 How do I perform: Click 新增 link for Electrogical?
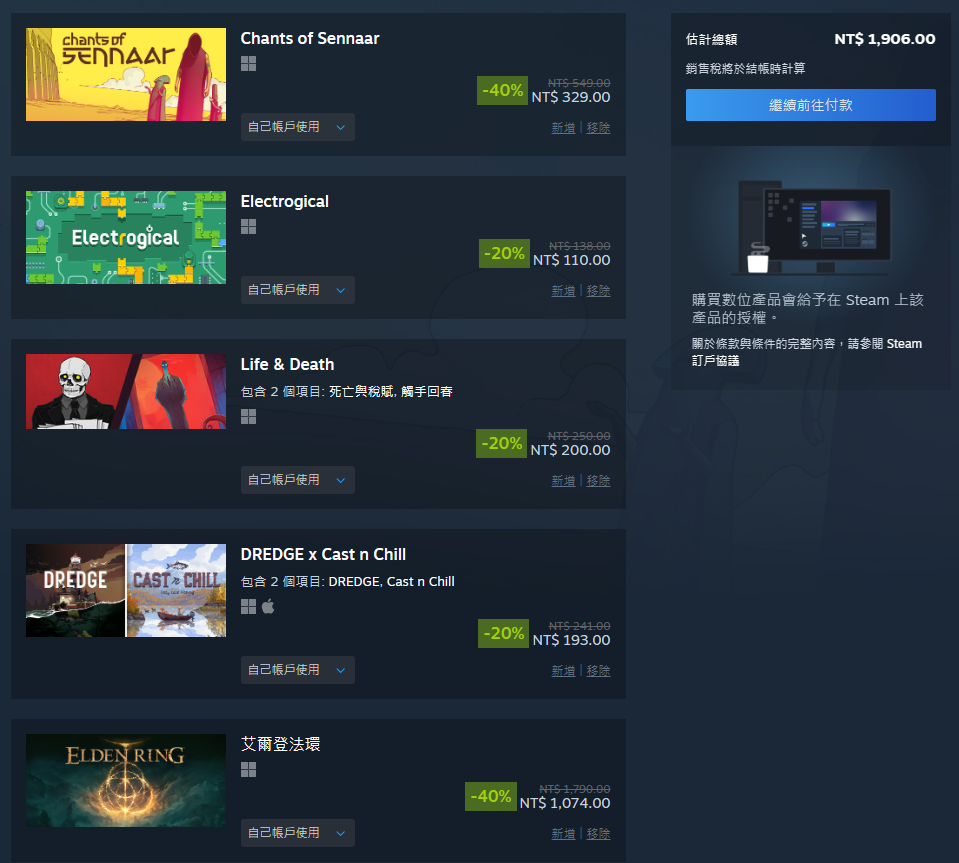(563, 291)
